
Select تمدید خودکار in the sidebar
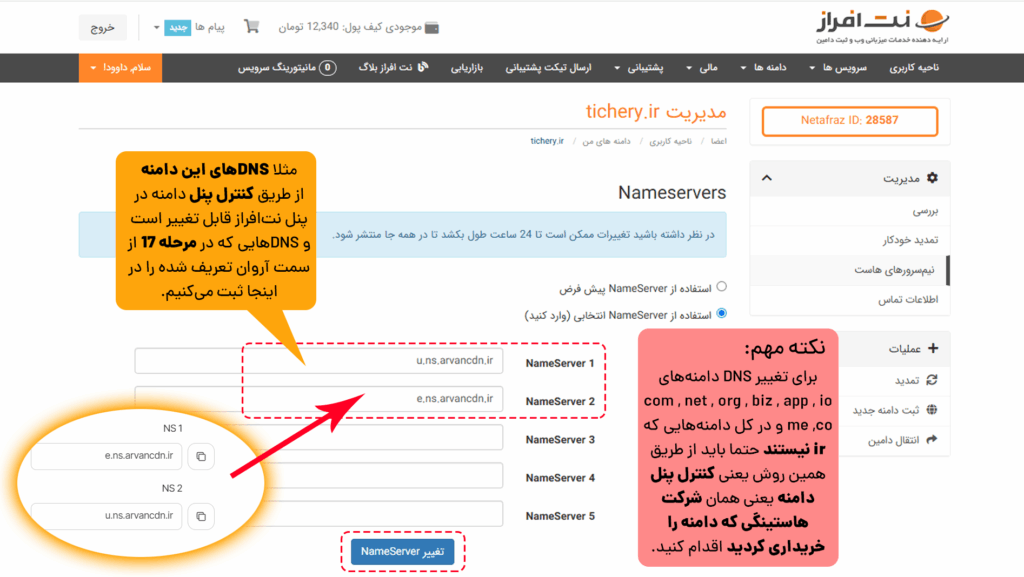[850, 240]
